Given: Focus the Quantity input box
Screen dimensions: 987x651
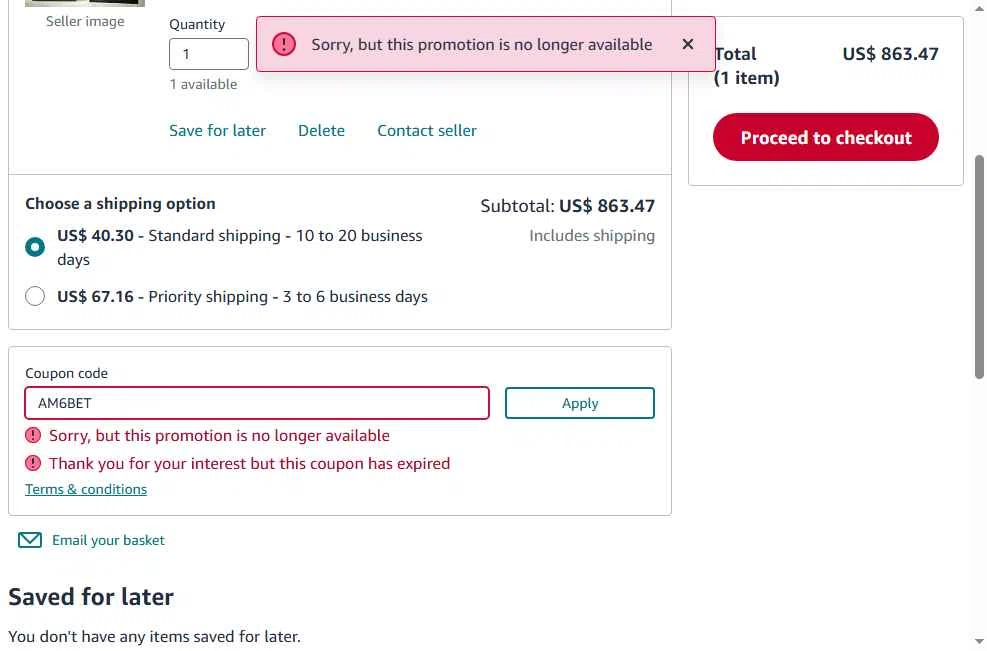Looking at the screenshot, I should click(208, 54).
